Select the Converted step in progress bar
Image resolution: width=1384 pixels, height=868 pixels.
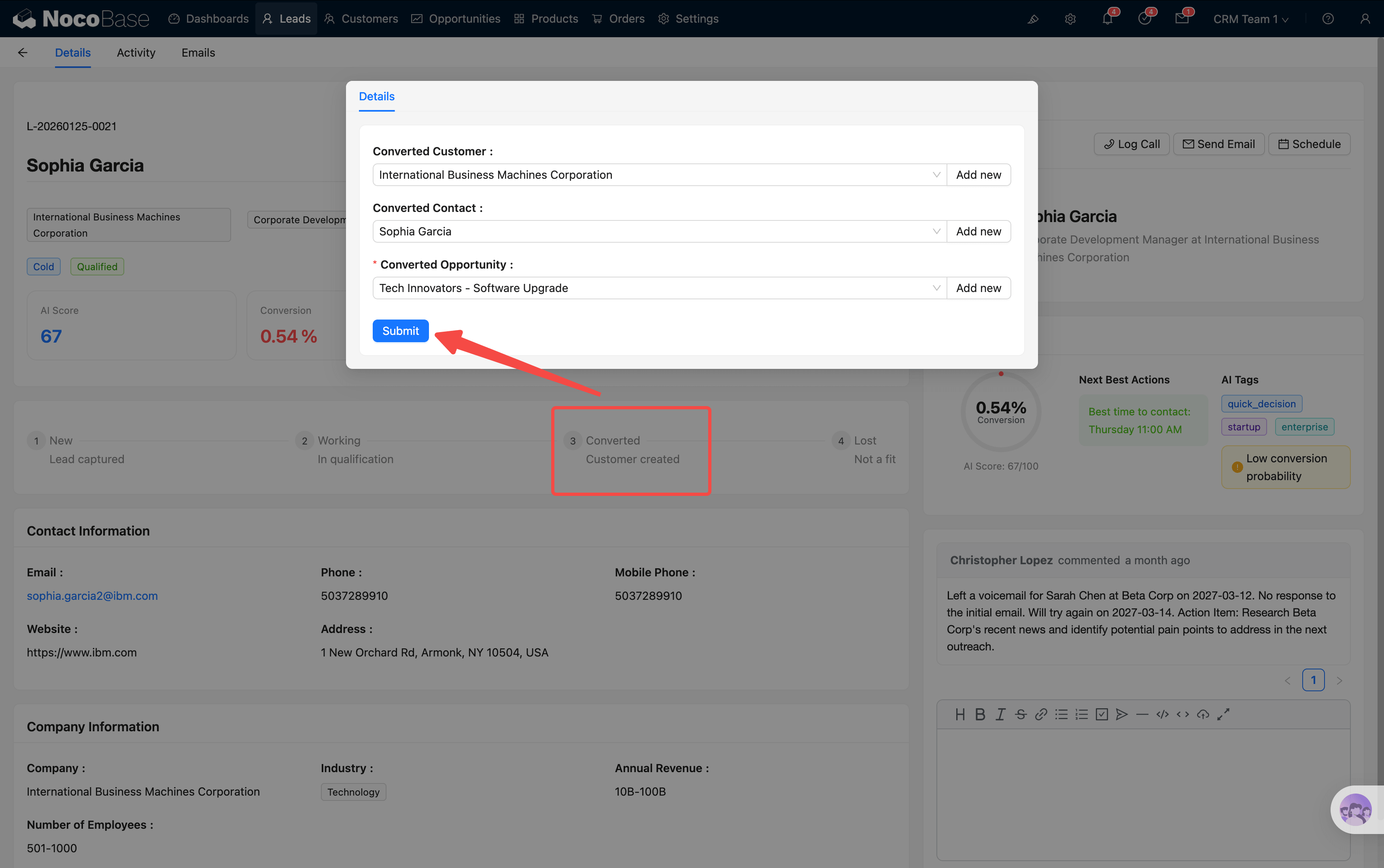[x=613, y=441]
